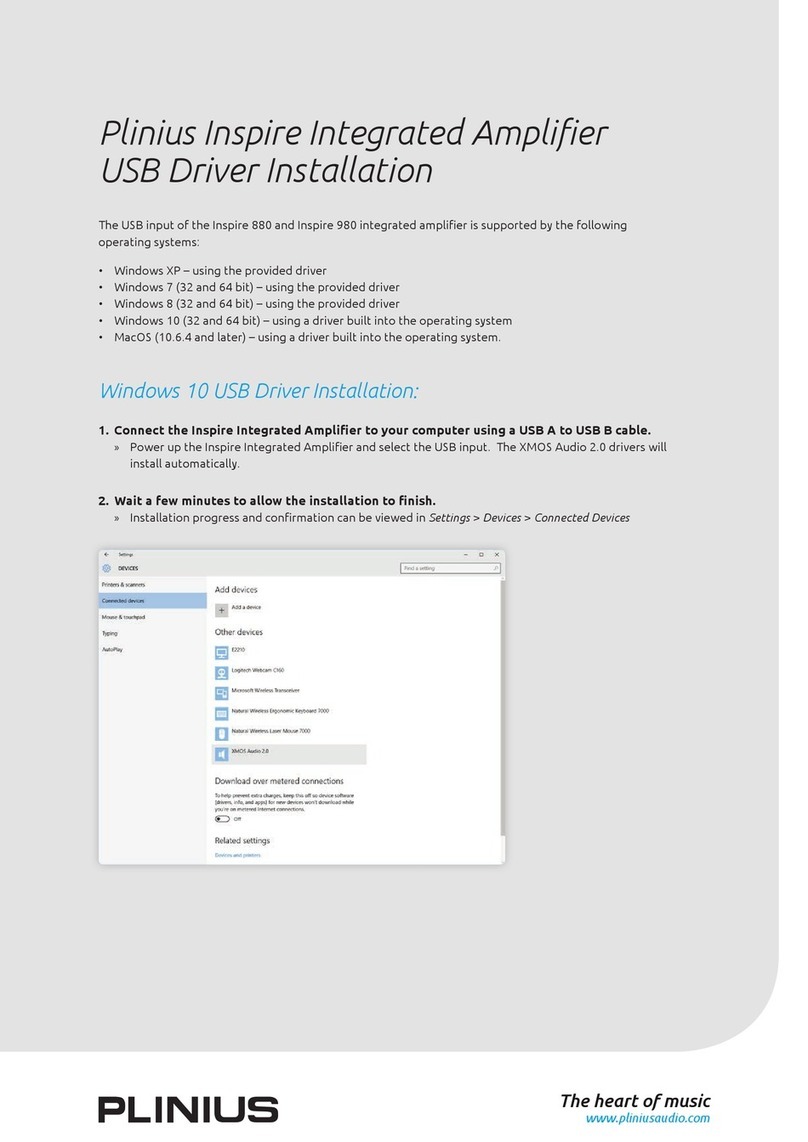Toggle the metered connections download switch
Screen dimensions: 808x1142
(x=222, y=819)
